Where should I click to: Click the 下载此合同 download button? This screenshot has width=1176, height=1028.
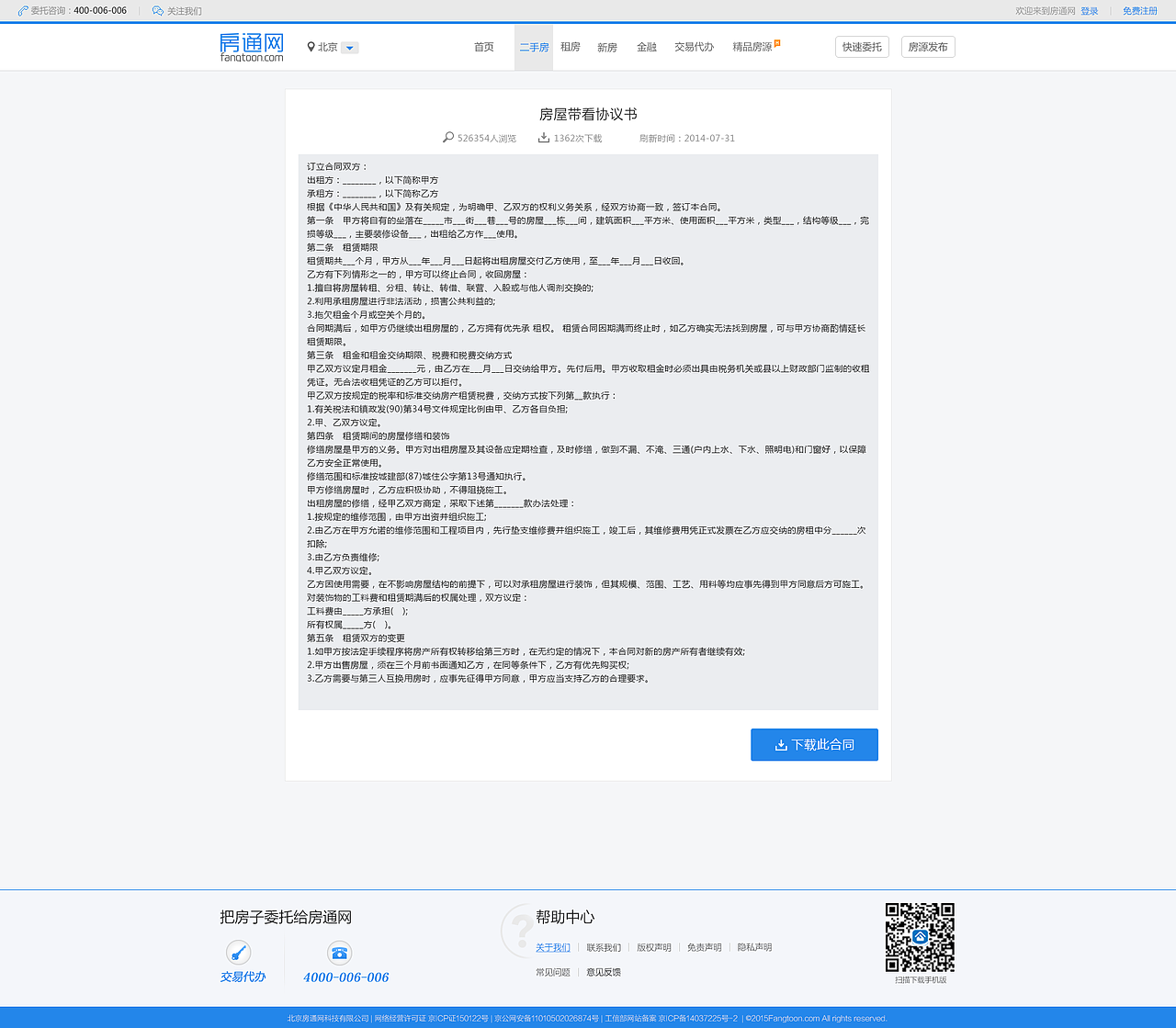point(814,744)
